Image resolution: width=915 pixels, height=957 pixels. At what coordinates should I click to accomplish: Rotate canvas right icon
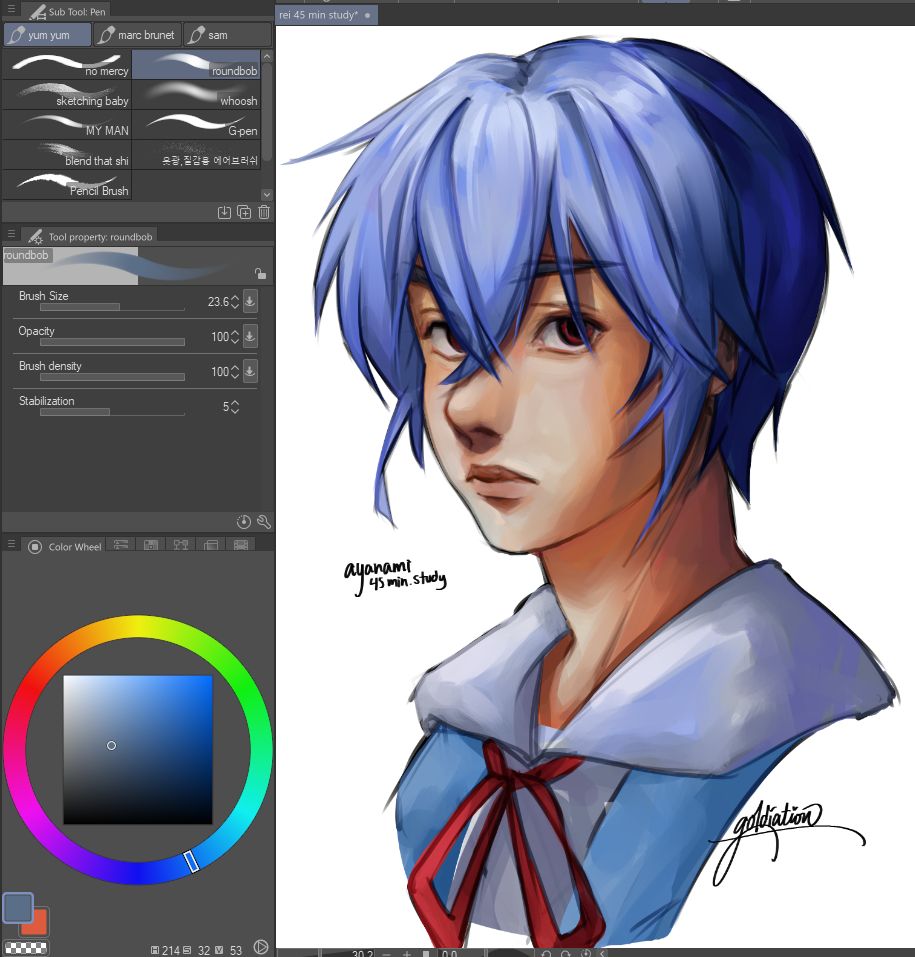click(566, 953)
